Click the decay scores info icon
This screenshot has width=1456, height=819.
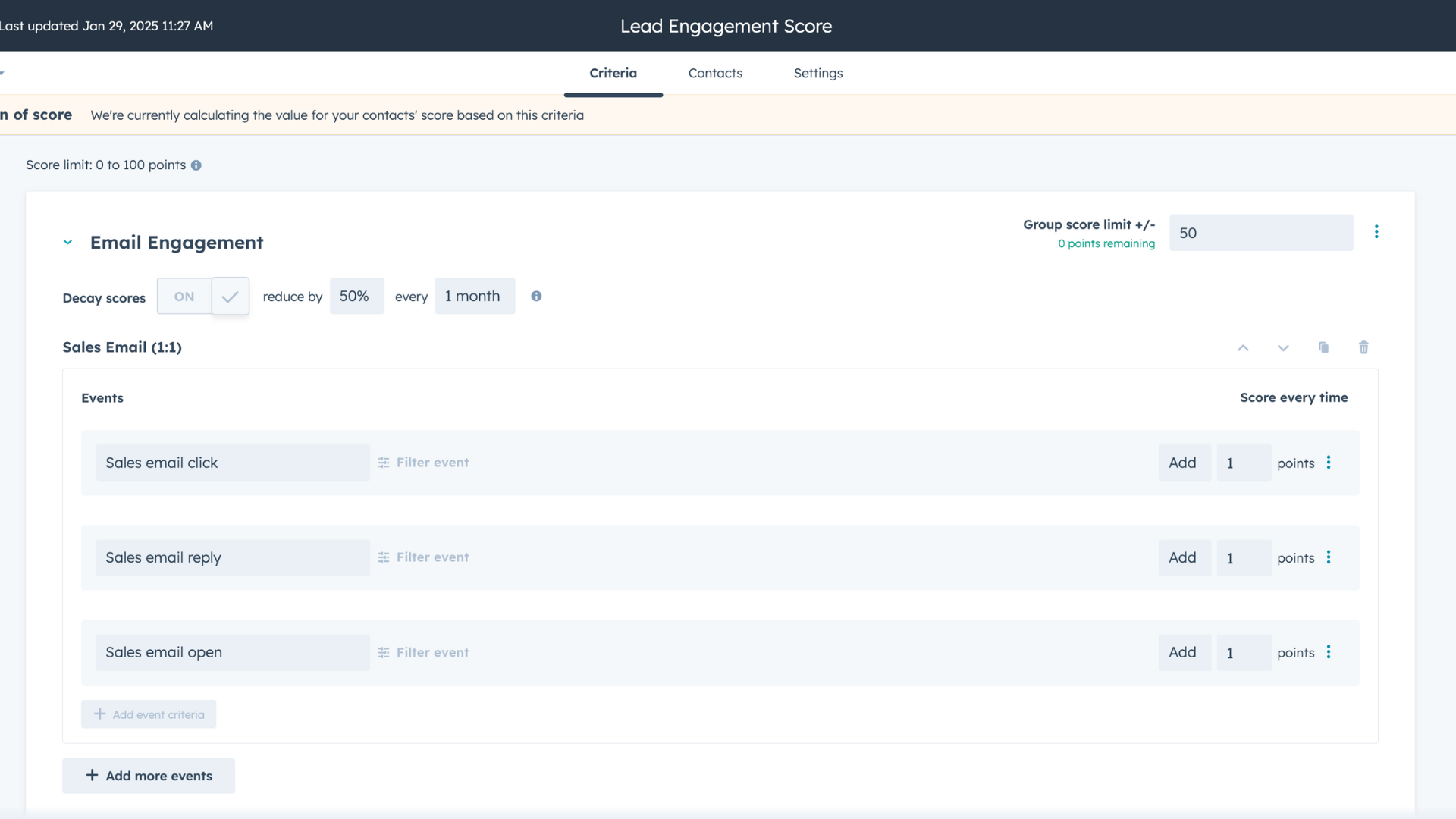coord(536,297)
